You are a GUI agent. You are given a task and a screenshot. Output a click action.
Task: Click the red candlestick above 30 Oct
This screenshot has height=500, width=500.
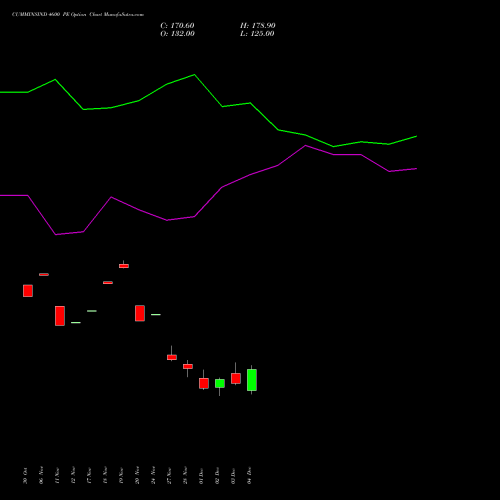coord(28,291)
